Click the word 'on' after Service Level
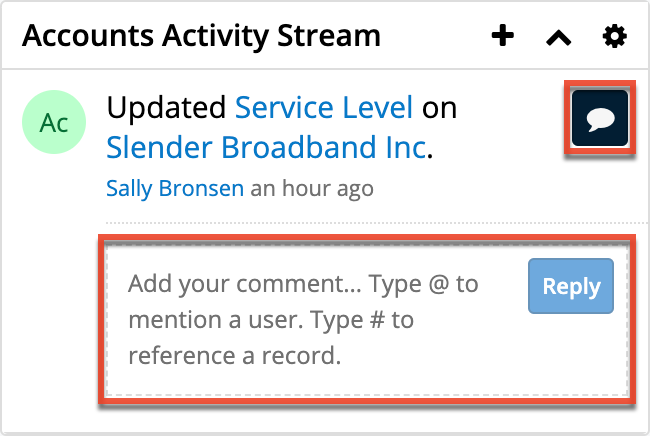Viewport: 650px width, 436px height. click(439, 106)
